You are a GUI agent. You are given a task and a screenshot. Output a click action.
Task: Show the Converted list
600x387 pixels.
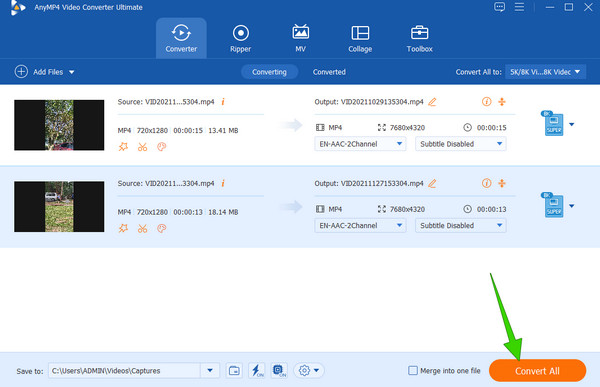click(329, 72)
